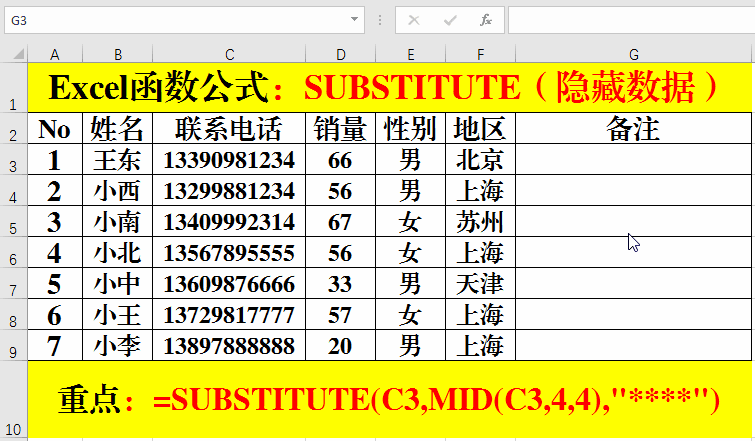Click the Select All corner triangle
Viewport: 755px width, 441px height.
point(18,53)
